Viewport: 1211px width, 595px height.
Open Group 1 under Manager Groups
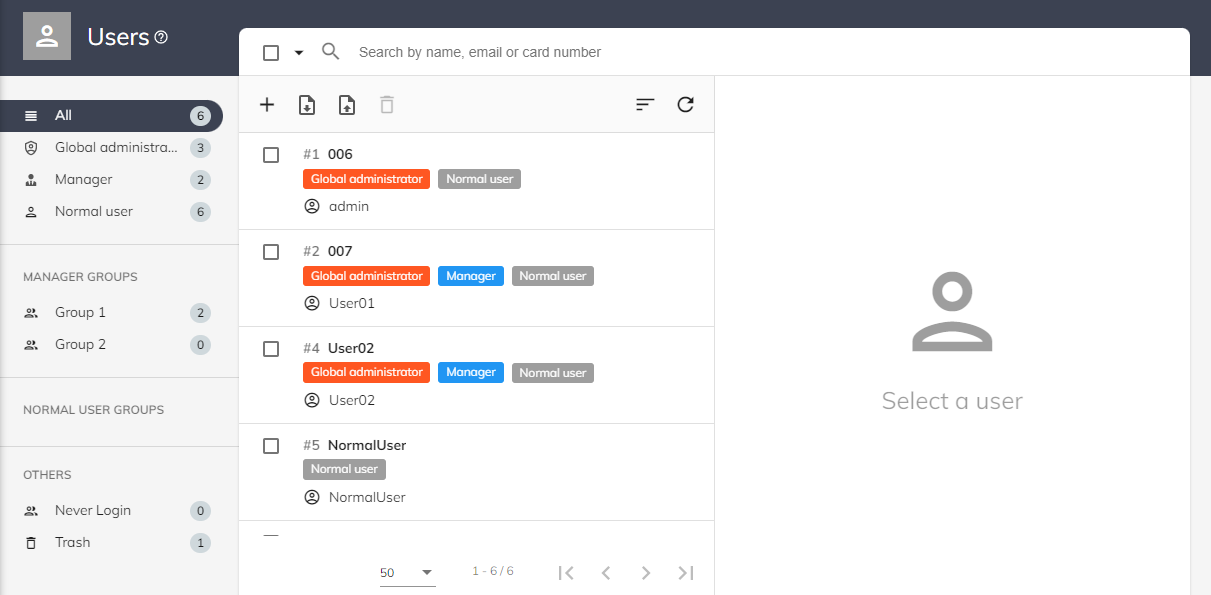click(x=80, y=313)
